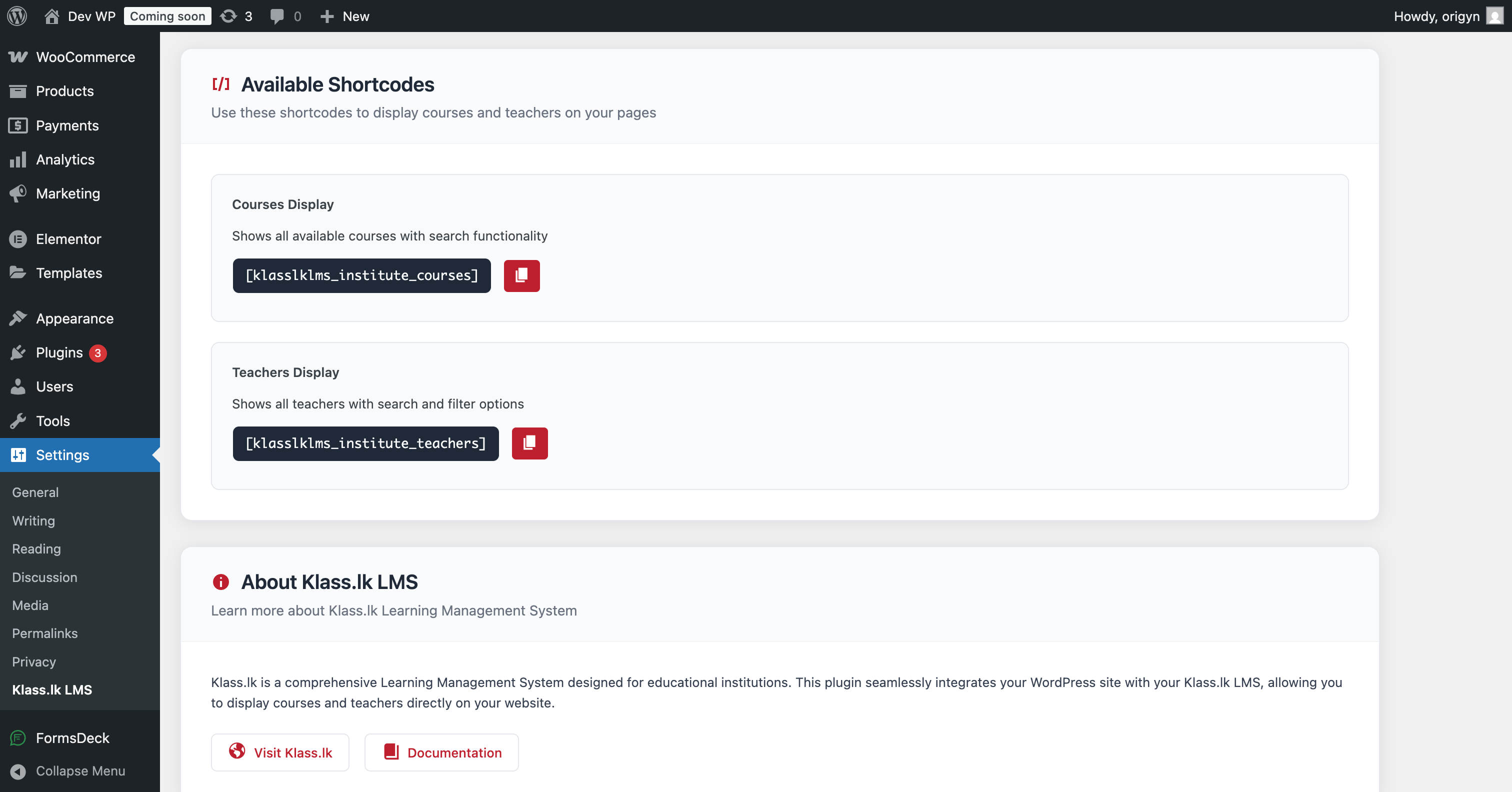Open the Elementor menu item
The image size is (1512, 792).
[68, 239]
